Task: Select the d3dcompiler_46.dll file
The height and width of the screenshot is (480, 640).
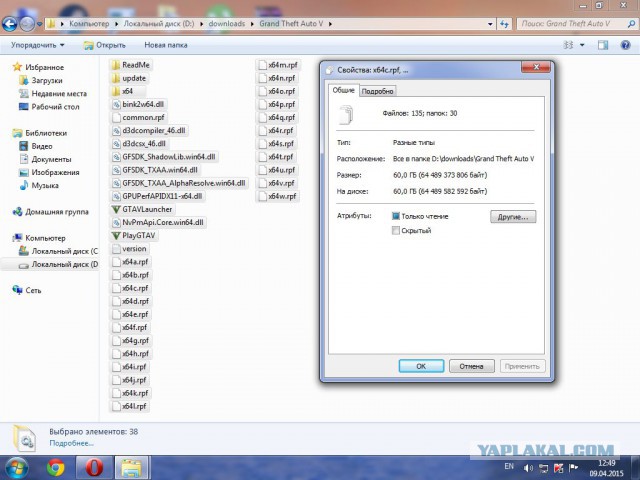Action: point(149,131)
